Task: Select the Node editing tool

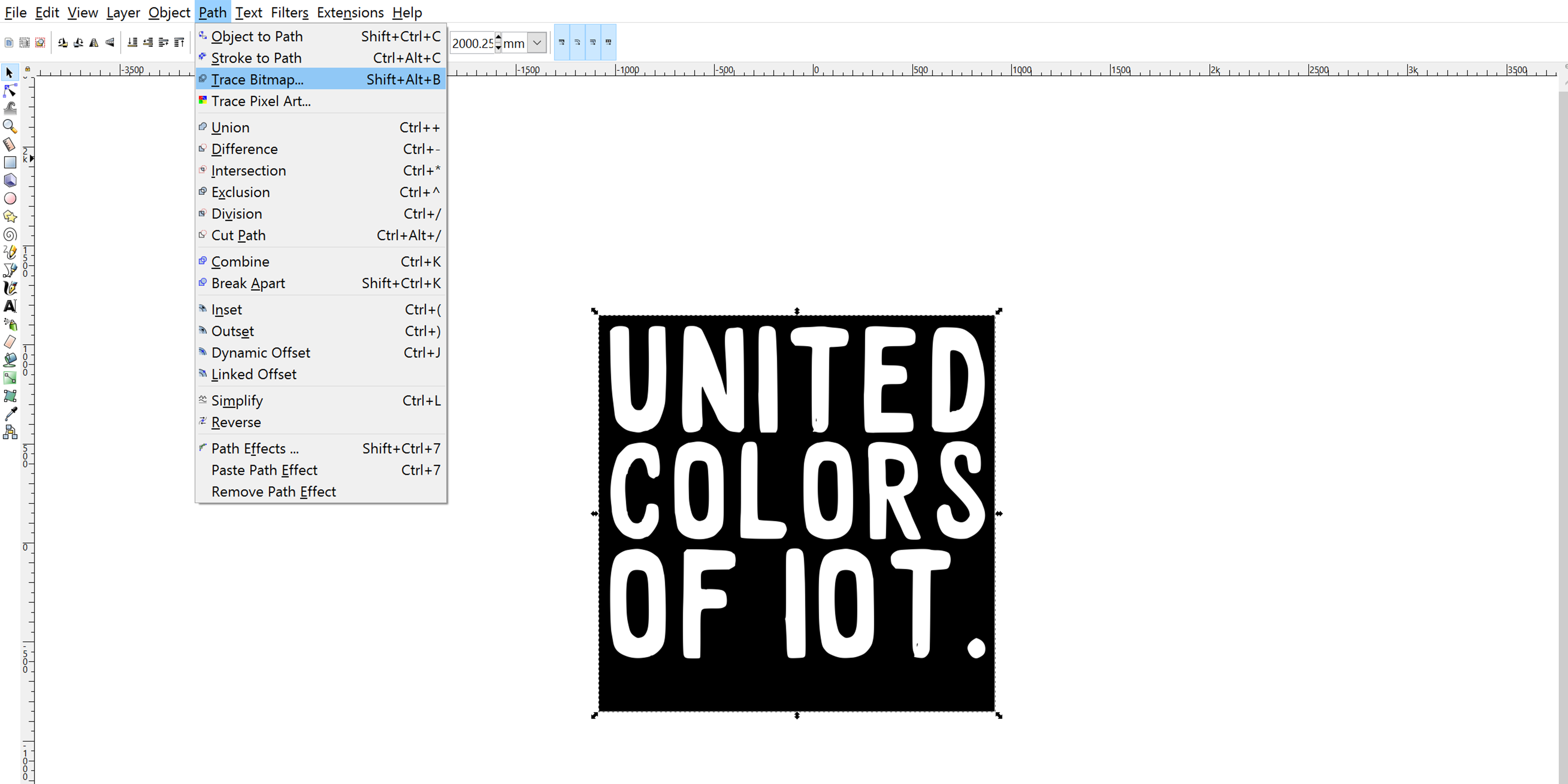Action: click(10, 91)
